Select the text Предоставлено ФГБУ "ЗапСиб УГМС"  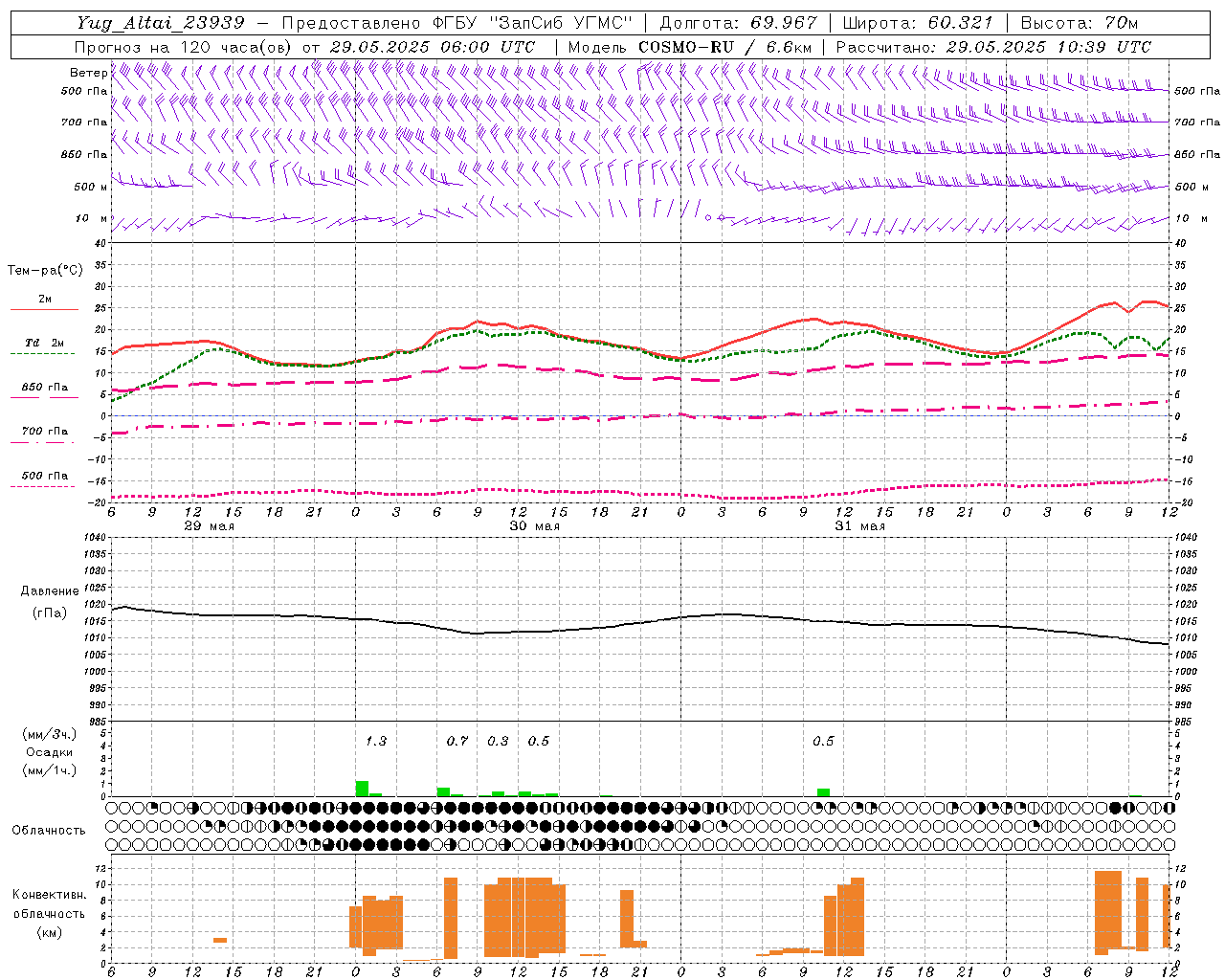point(457,23)
